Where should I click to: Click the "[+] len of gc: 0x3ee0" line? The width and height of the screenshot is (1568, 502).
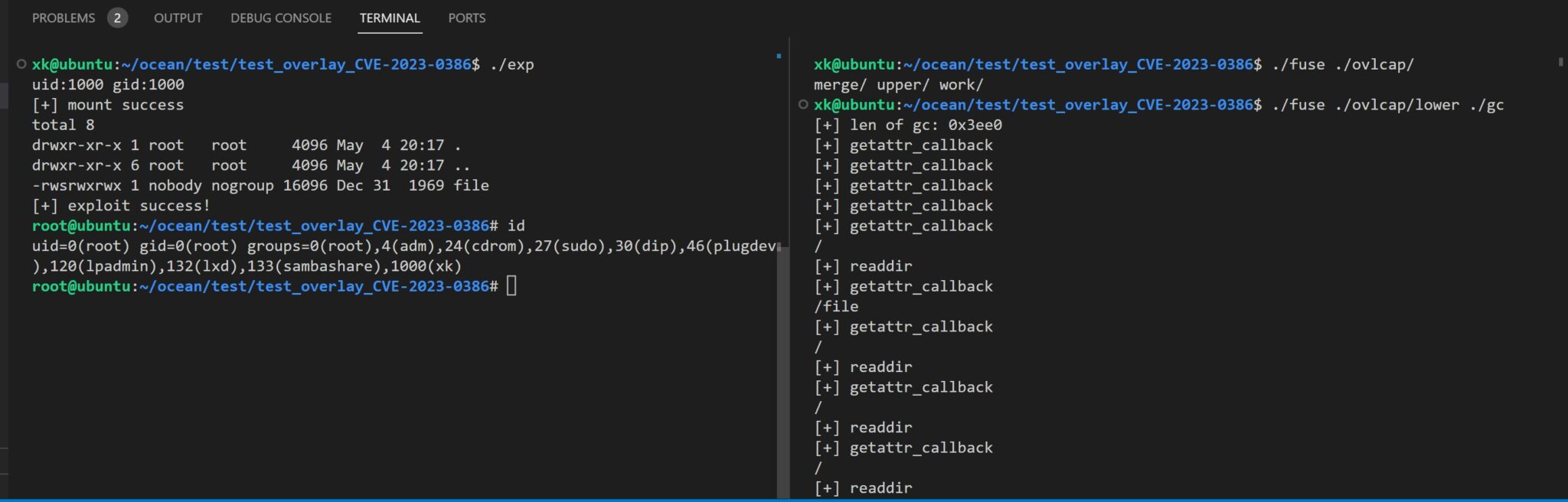click(x=908, y=125)
